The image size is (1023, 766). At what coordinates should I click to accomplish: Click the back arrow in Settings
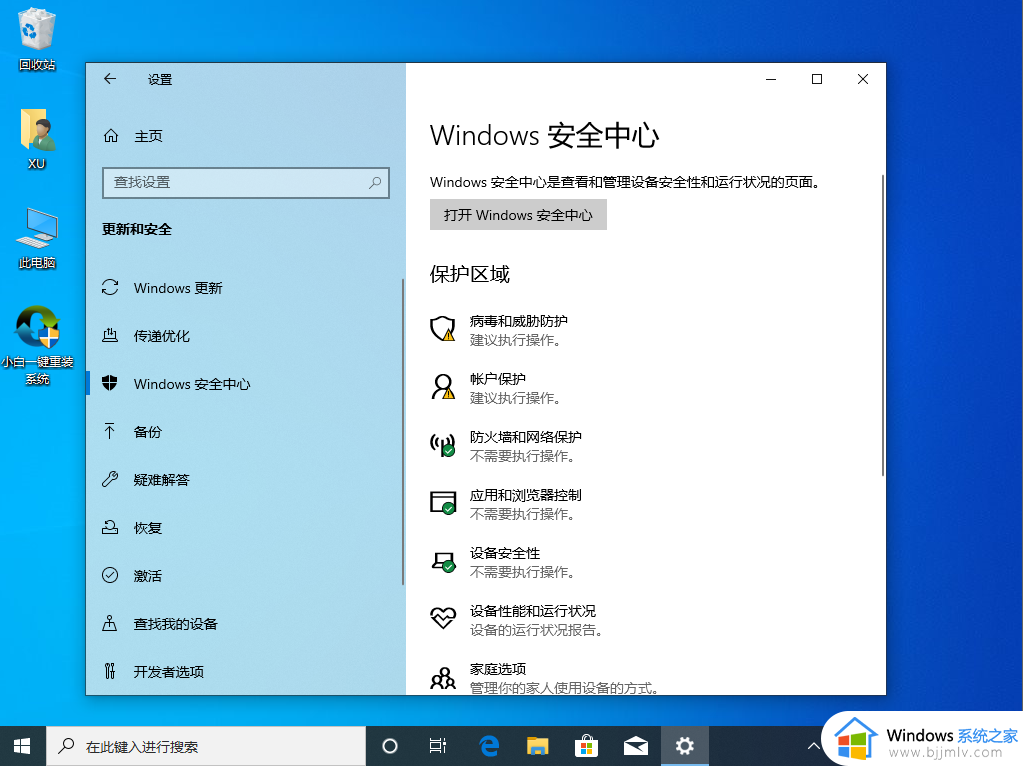[110, 79]
